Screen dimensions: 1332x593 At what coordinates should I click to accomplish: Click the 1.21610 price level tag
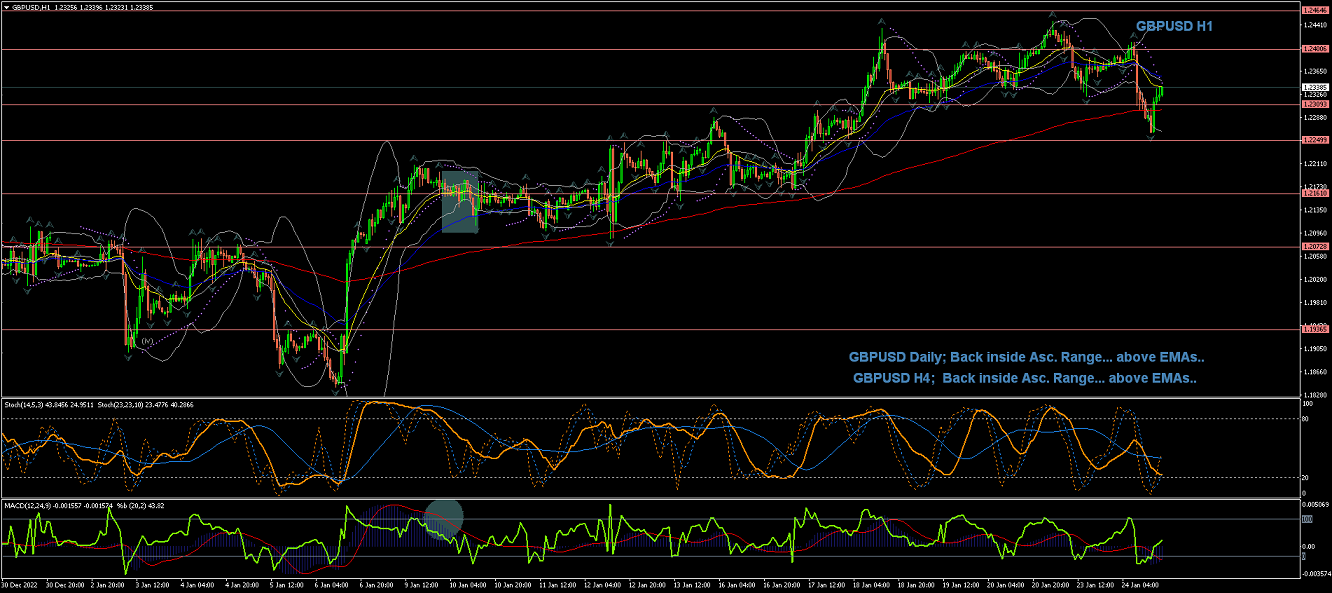[1314, 193]
